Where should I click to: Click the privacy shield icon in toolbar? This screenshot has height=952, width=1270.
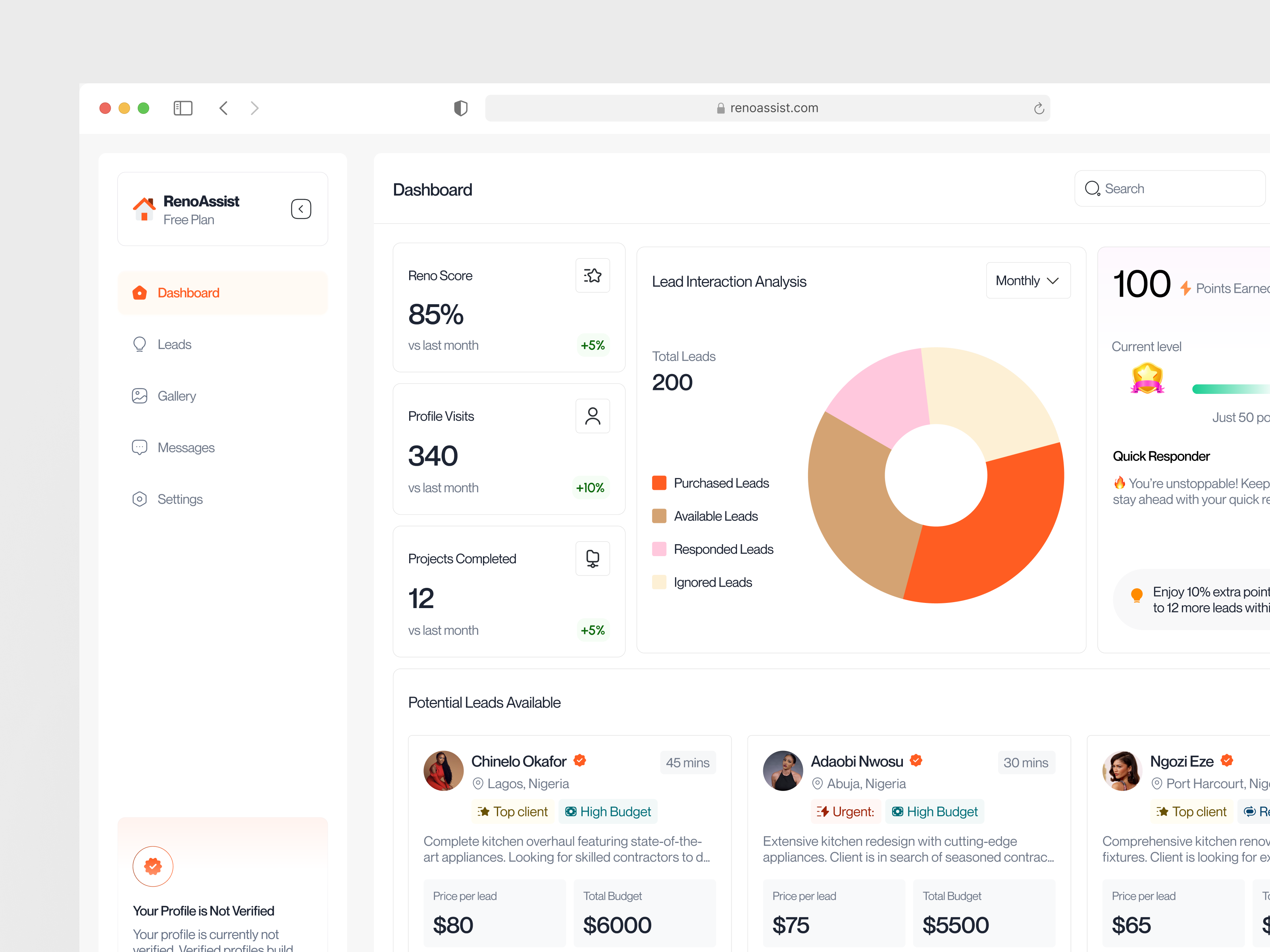pos(460,108)
